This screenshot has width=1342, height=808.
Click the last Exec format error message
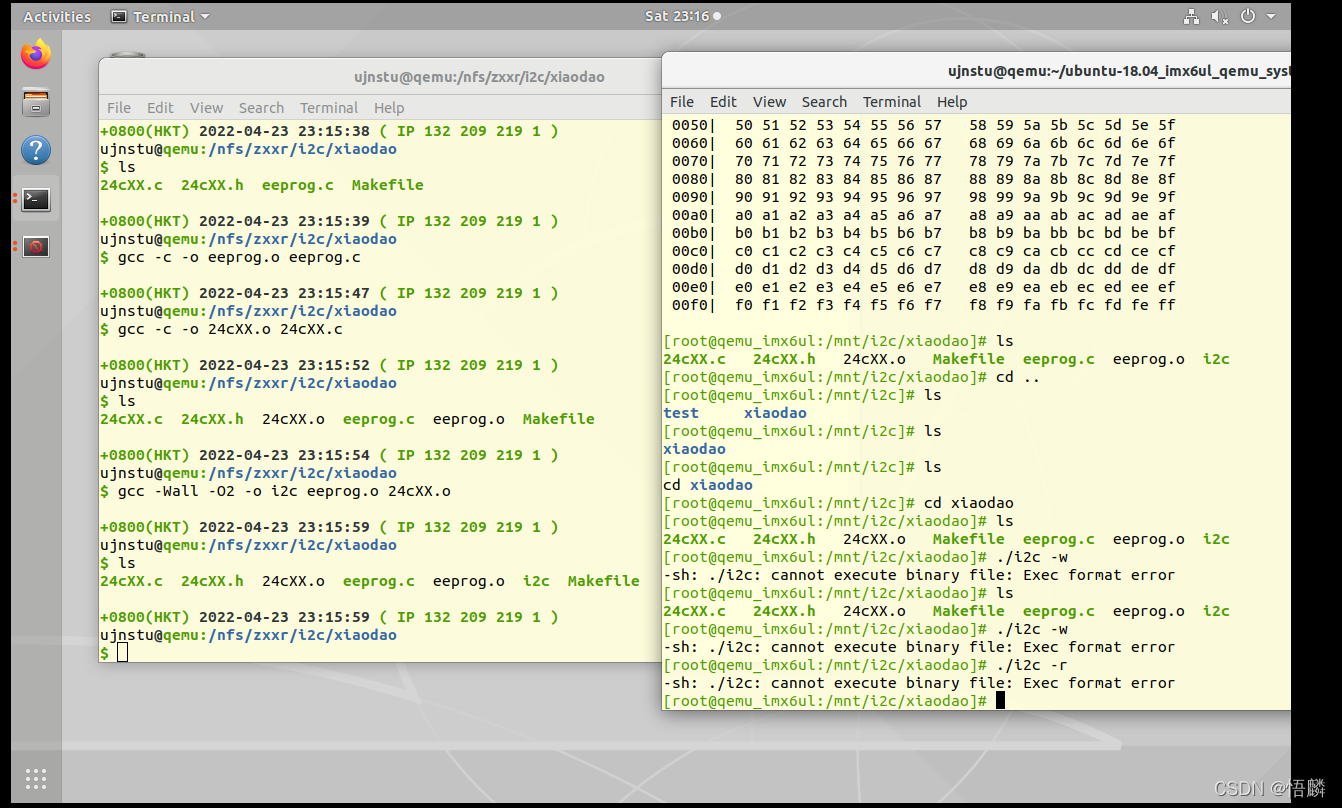click(919, 683)
